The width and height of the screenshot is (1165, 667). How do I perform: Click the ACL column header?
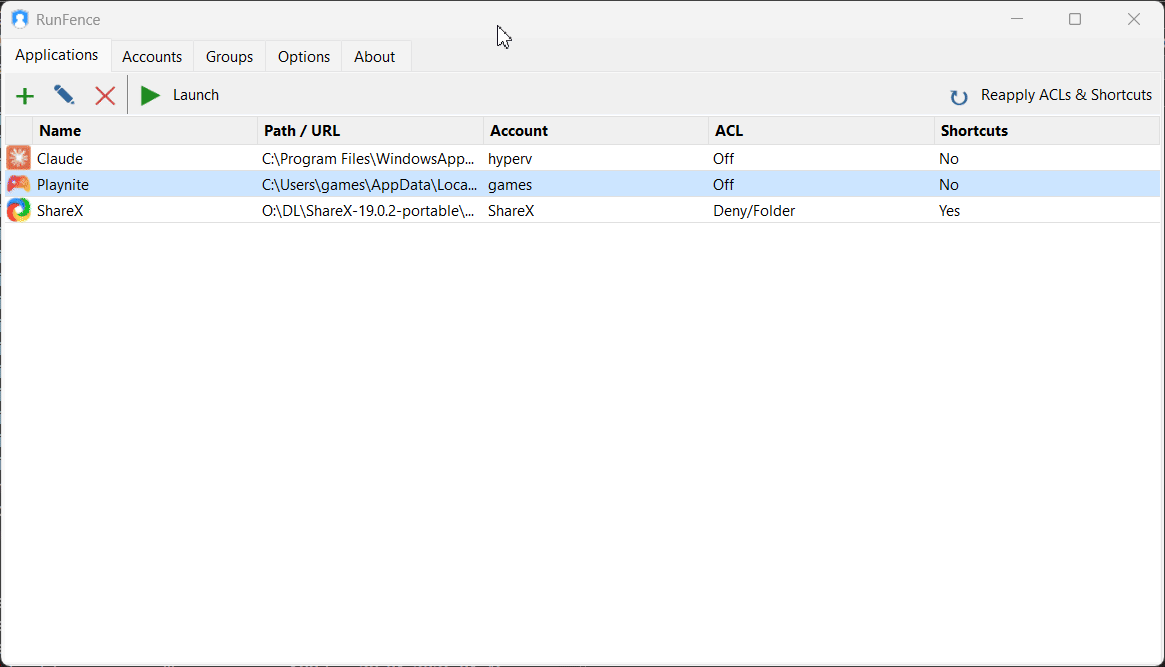coord(729,130)
